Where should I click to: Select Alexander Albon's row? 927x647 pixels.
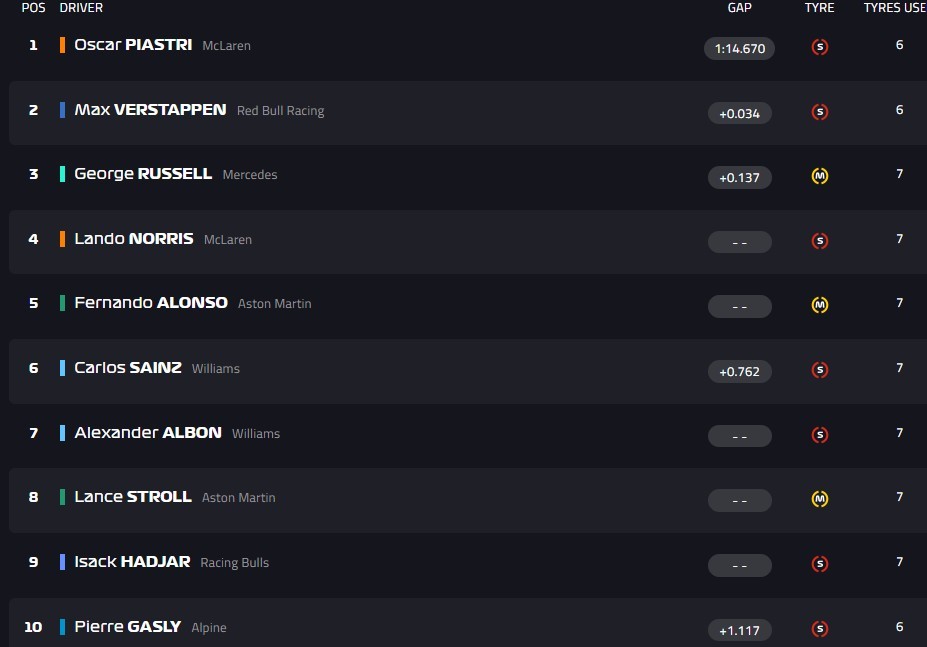point(400,434)
